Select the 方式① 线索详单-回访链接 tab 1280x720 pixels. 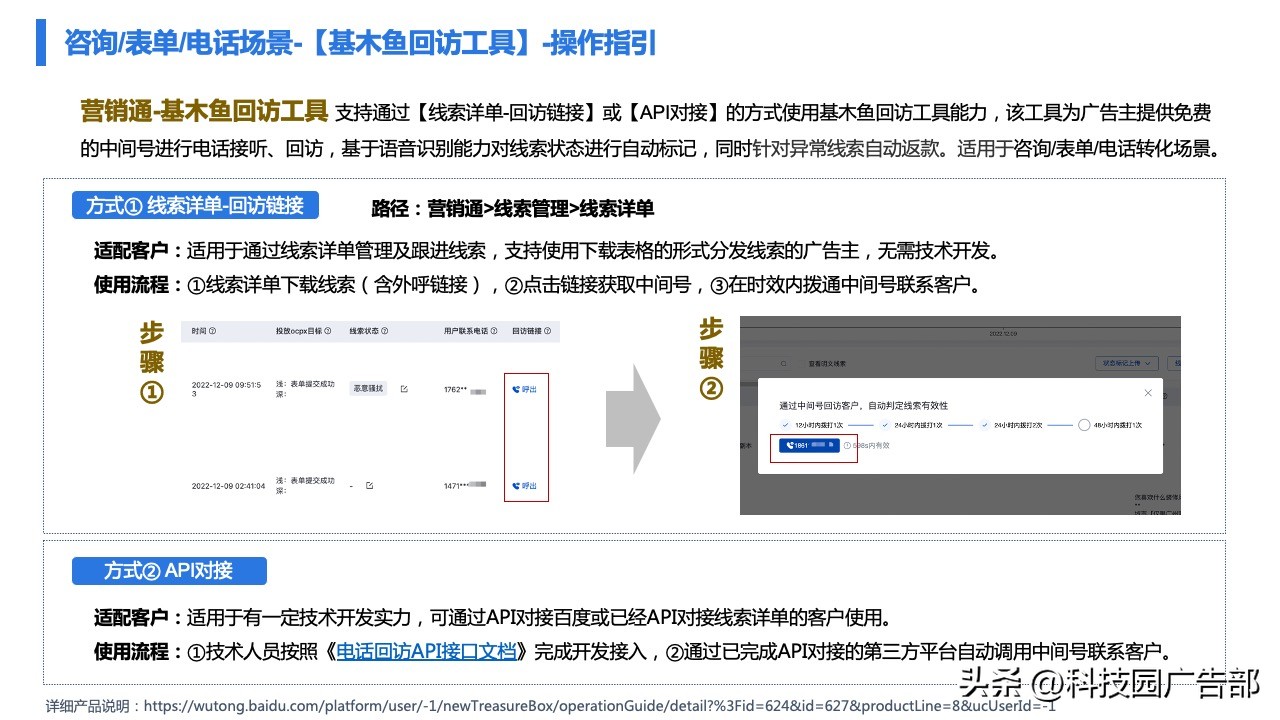[195, 205]
